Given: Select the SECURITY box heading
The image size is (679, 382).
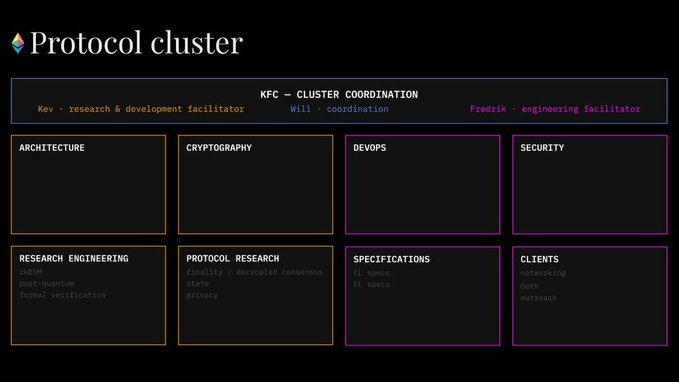Looking at the screenshot, I should [x=542, y=148].
